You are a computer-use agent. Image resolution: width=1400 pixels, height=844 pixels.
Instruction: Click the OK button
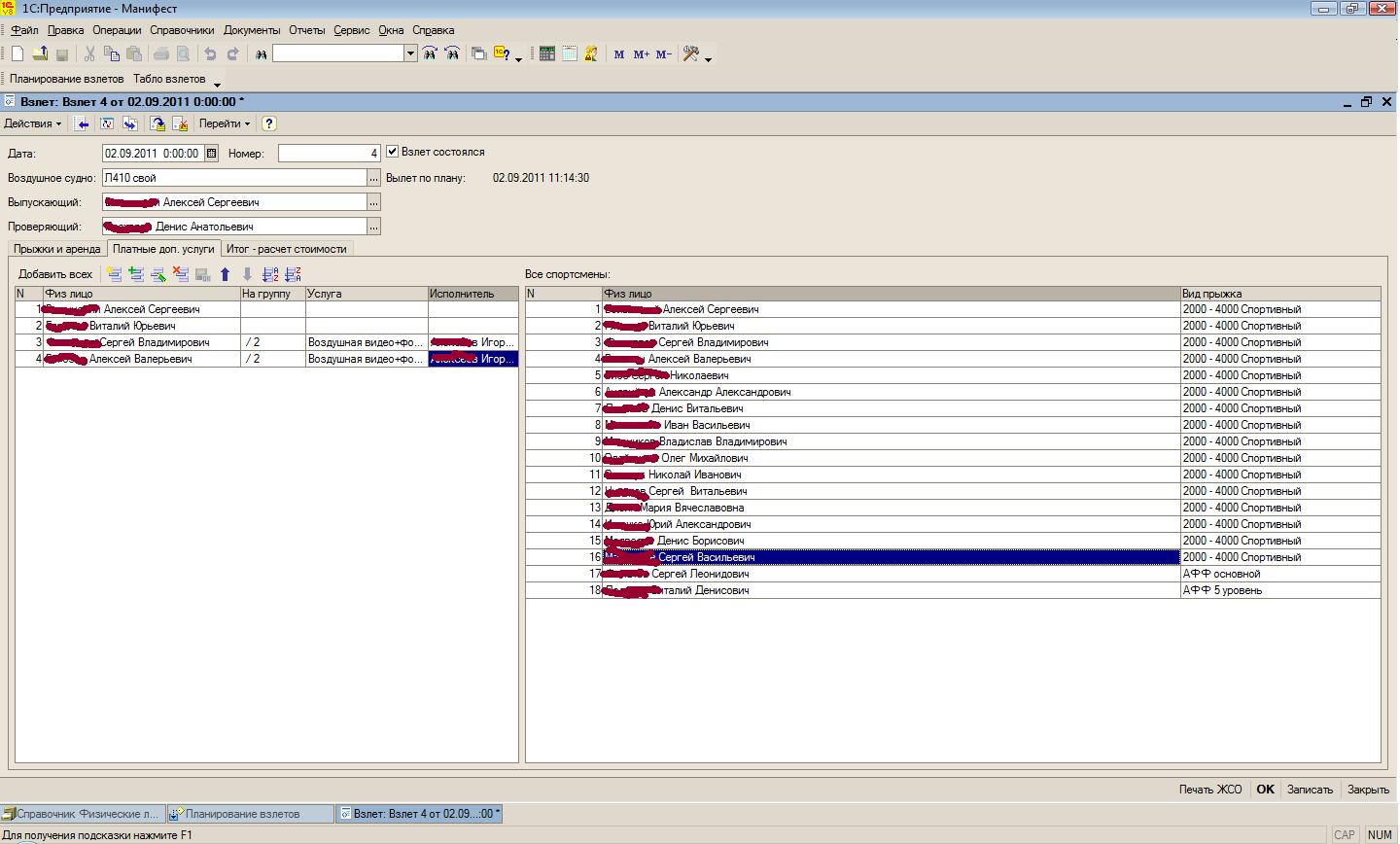pos(1265,790)
